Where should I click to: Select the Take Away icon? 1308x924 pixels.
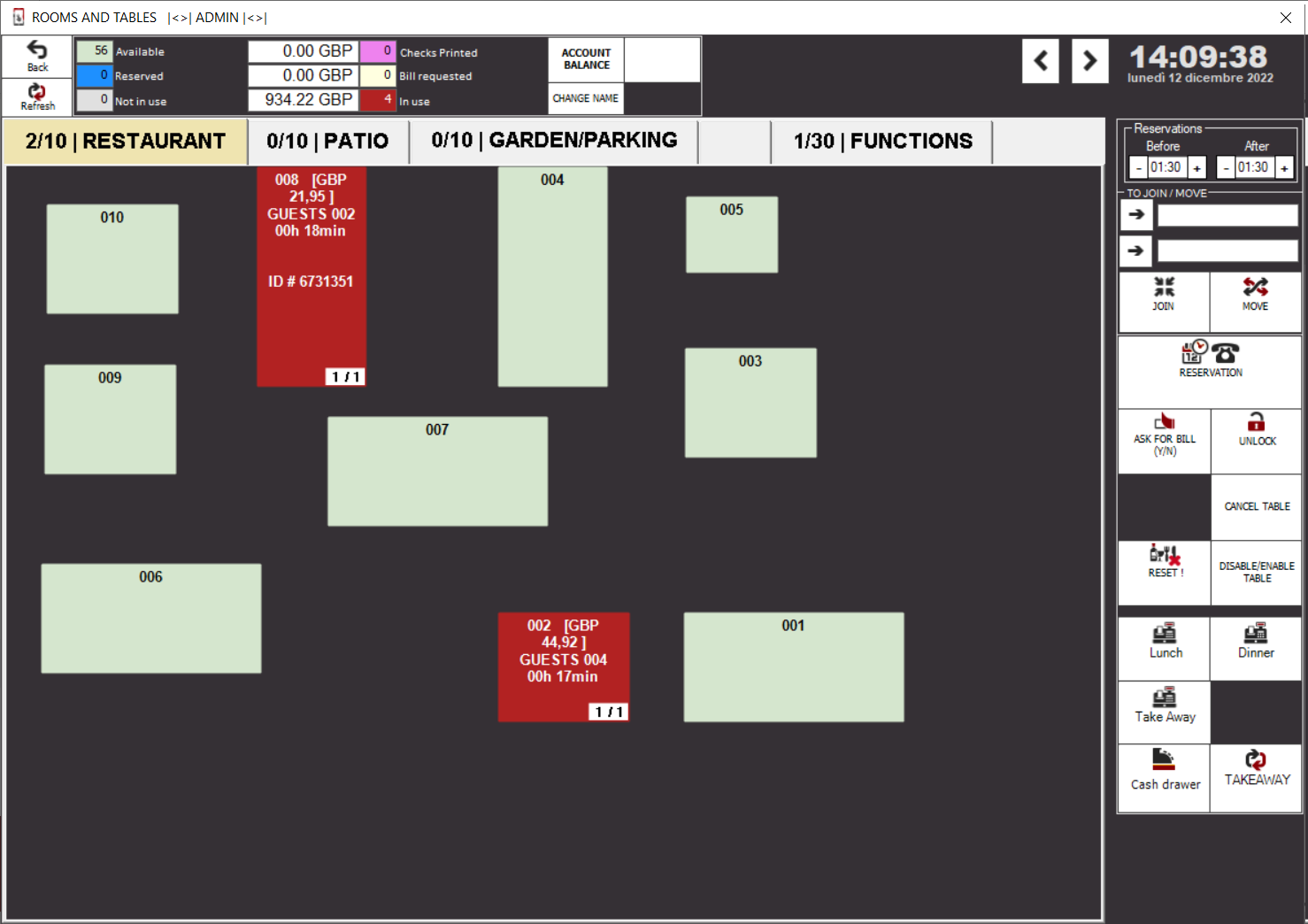[x=1164, y=708]
